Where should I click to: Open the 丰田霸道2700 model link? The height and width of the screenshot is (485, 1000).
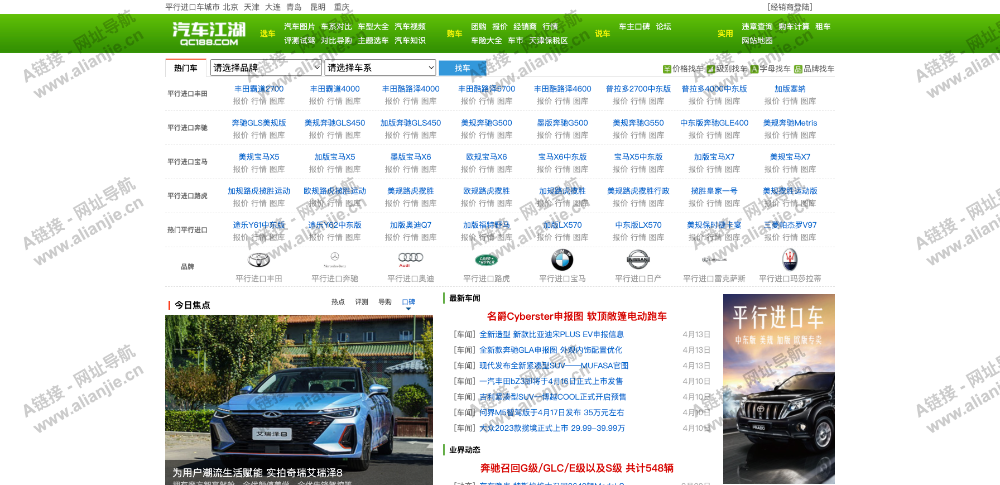pos(259,89)
